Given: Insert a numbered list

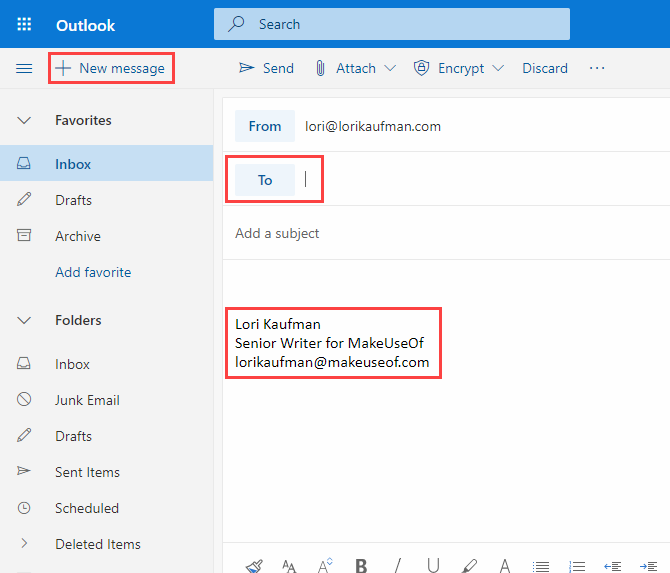Looking at the screenshot, I should pyautogui.click(x=577, y=565).
